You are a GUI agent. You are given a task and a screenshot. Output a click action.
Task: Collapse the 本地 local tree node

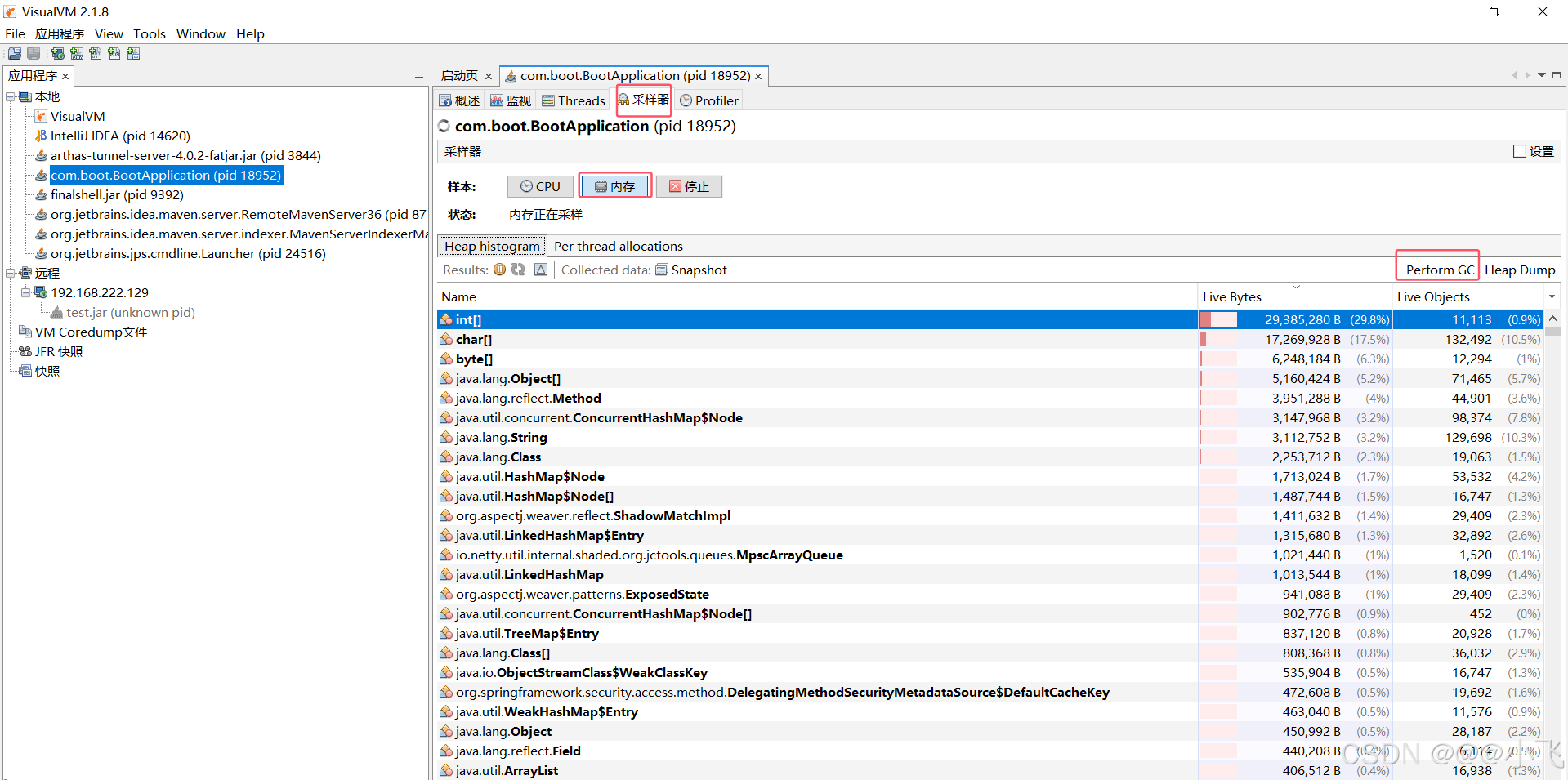[11, 96]
